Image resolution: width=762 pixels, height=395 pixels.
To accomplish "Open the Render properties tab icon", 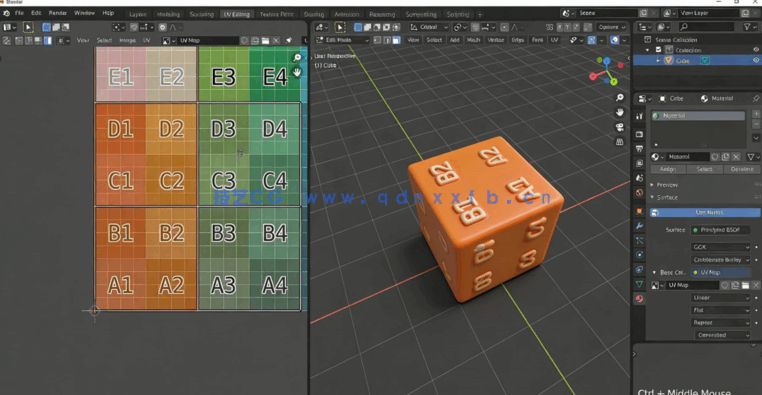I will [x=640, y=134].
